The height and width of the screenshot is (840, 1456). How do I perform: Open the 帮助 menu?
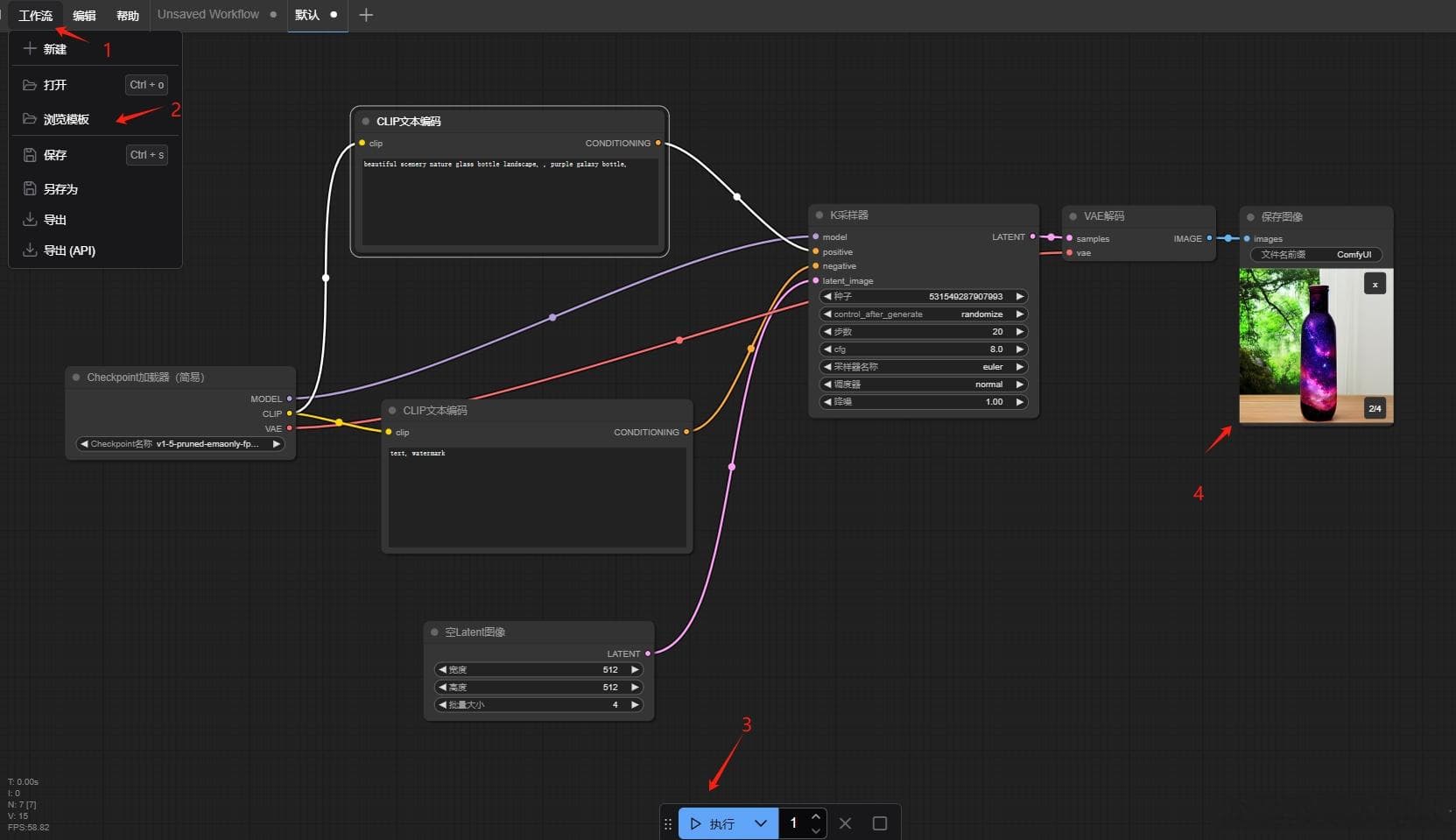[x=128, y=15]
